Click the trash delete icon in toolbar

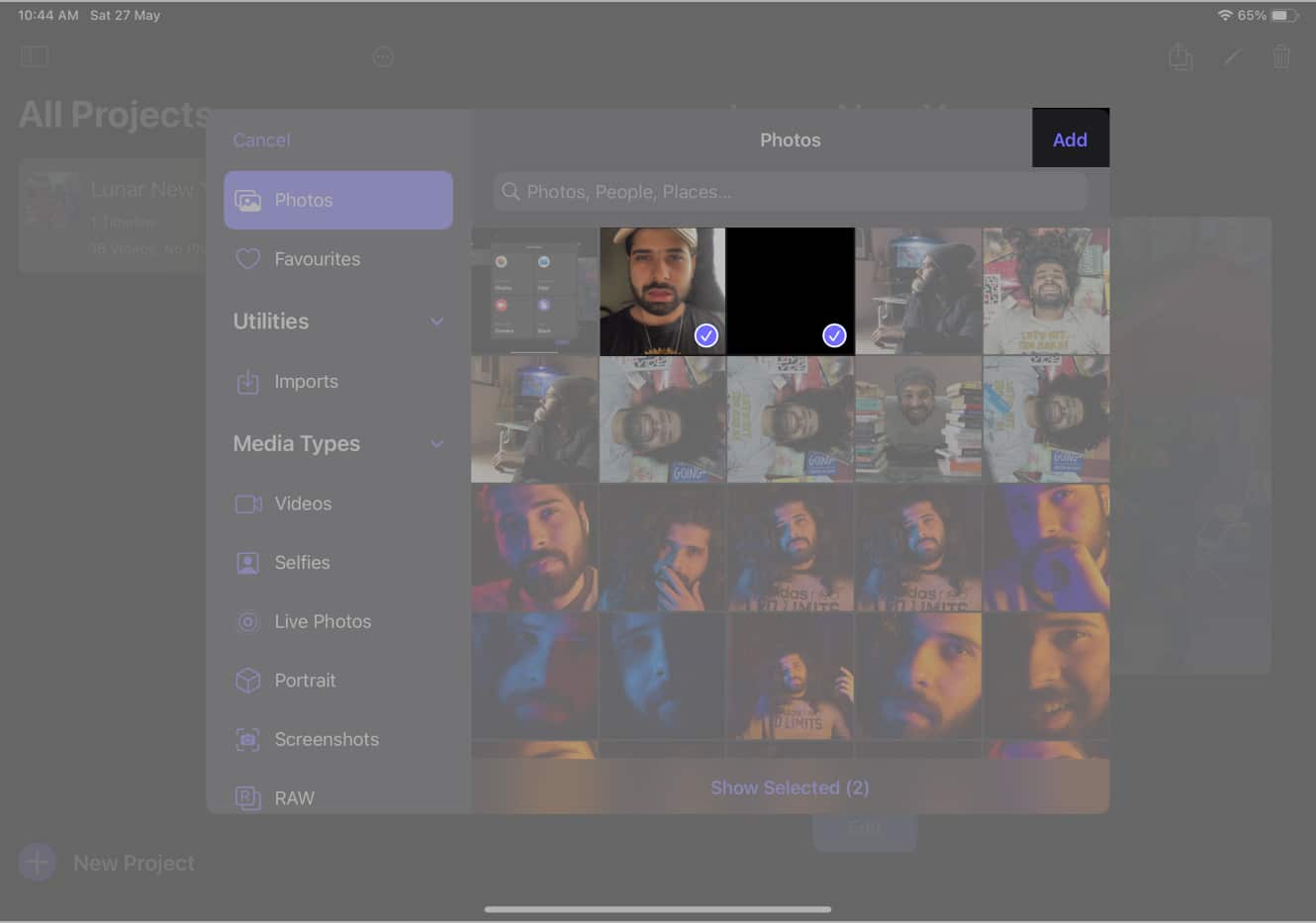click(x=1281, y=56)
